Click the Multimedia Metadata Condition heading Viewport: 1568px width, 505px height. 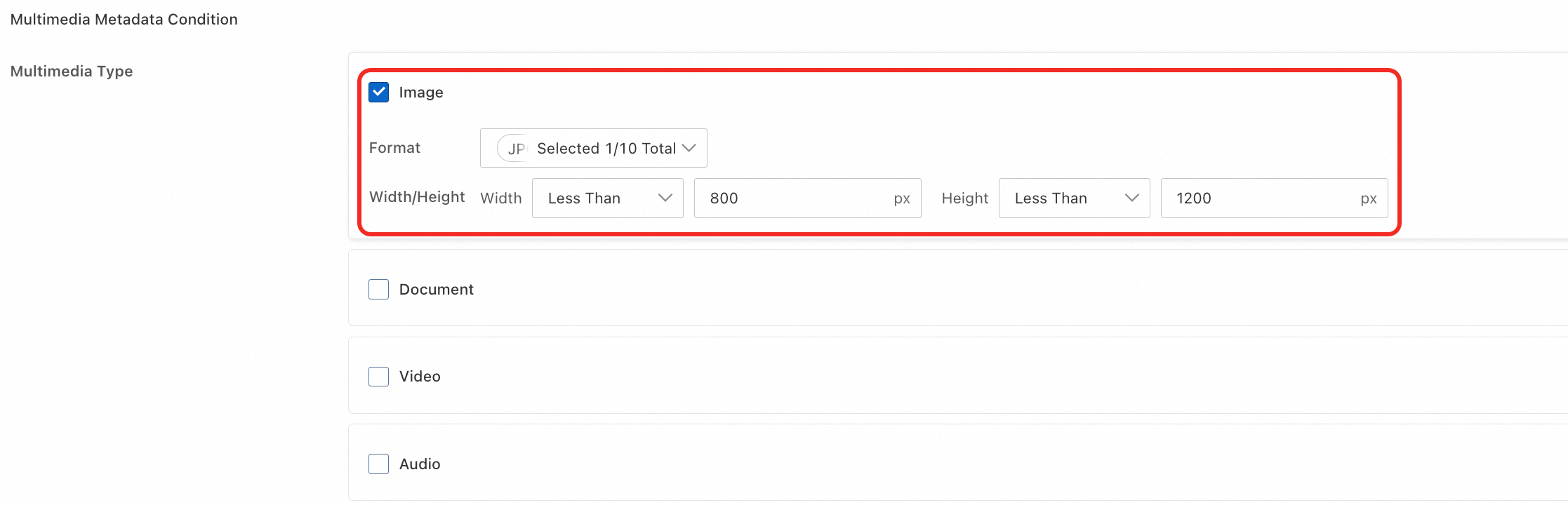[124, 19]
